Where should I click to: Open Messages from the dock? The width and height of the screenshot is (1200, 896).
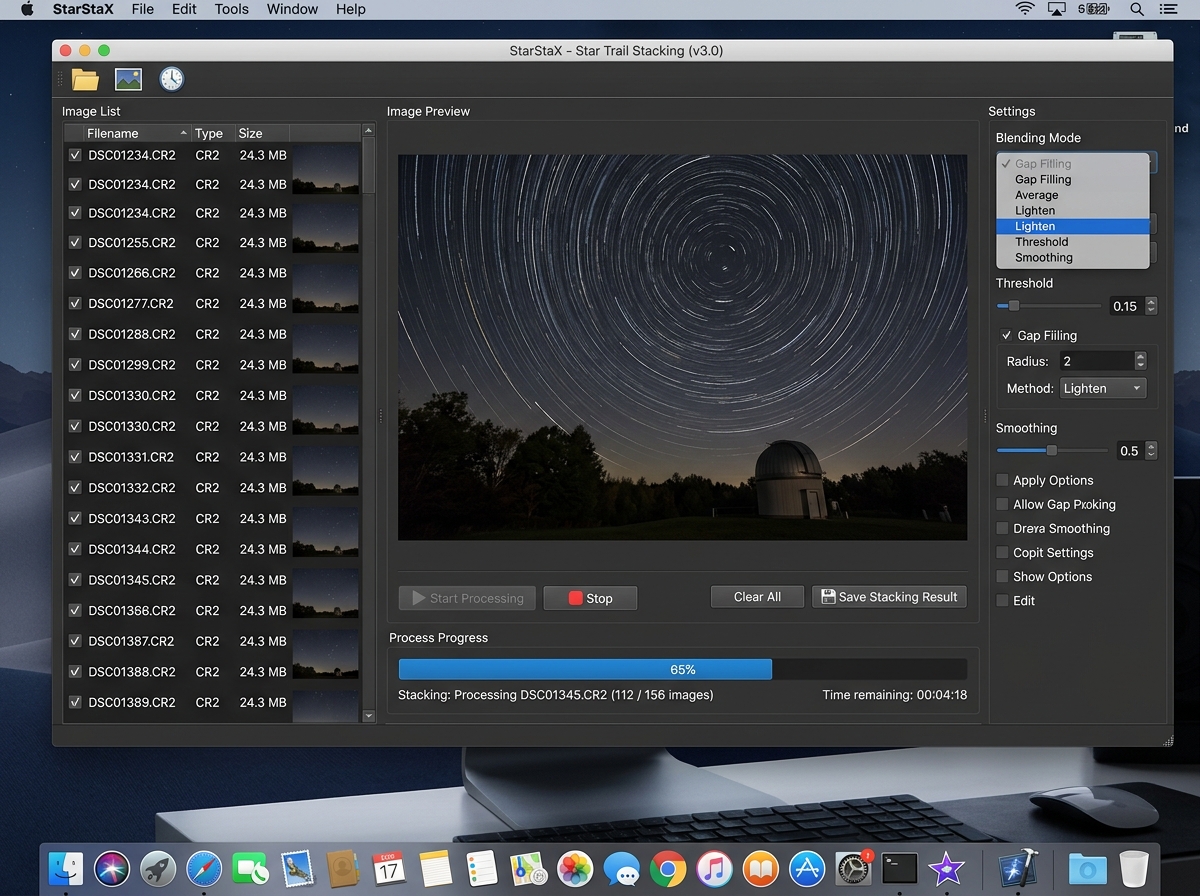coord(622,867)
